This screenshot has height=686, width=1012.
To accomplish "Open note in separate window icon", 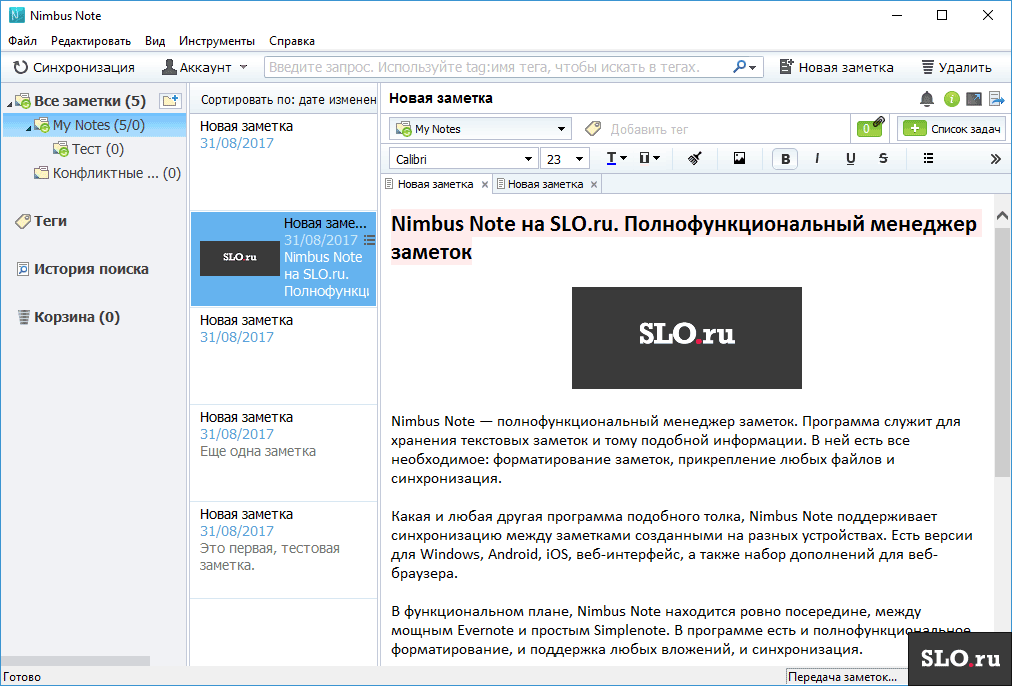I will pyautogui.click(x=974, y=99).
